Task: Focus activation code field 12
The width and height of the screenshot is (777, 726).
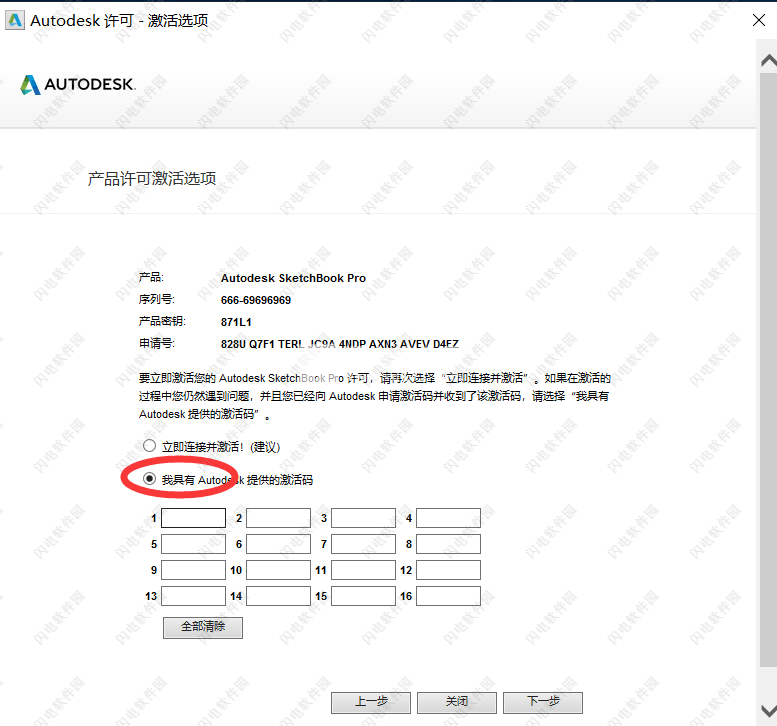Action: (x=448, y=570)
